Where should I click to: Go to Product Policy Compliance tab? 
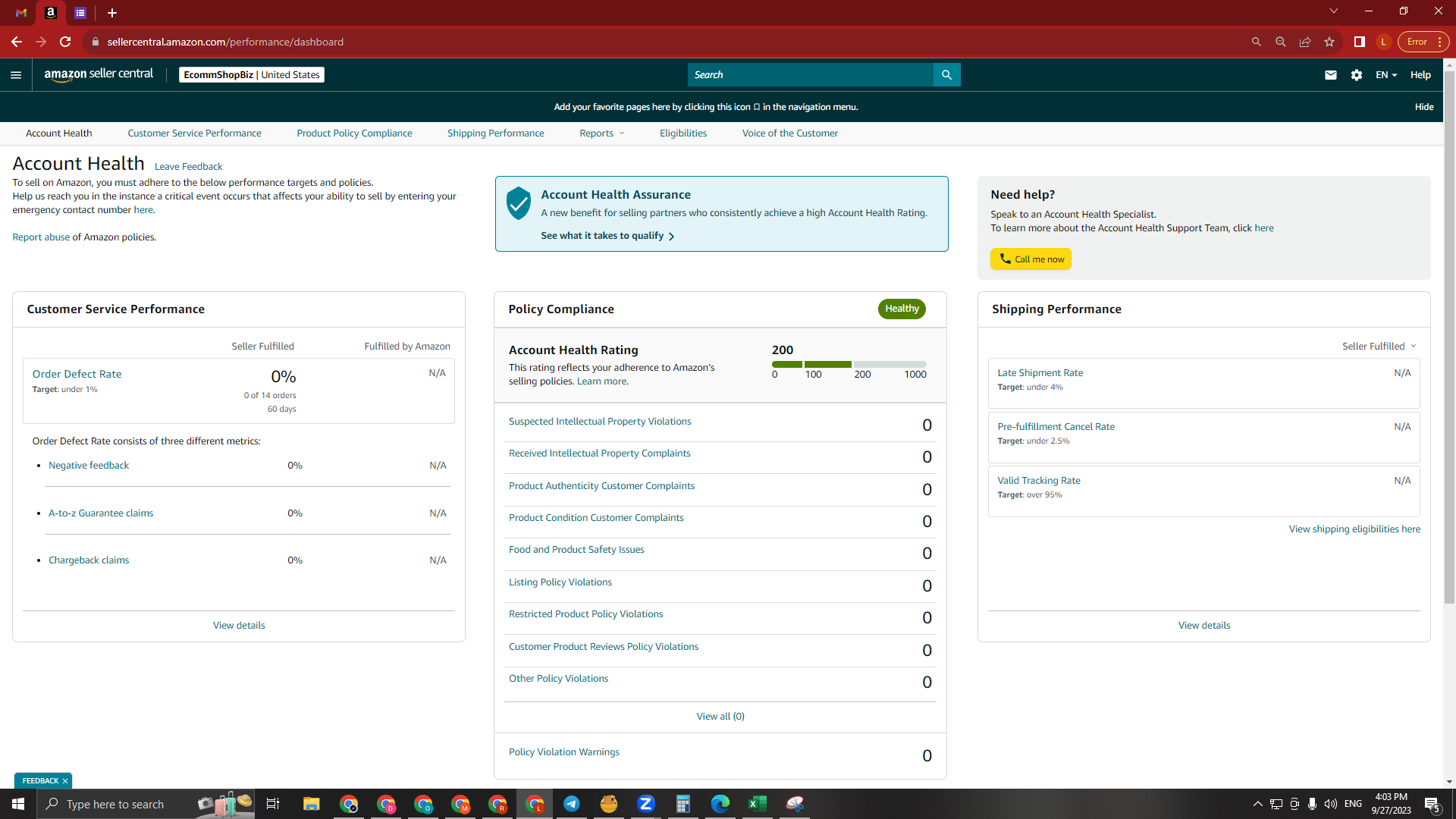click(x=354, y=133)
